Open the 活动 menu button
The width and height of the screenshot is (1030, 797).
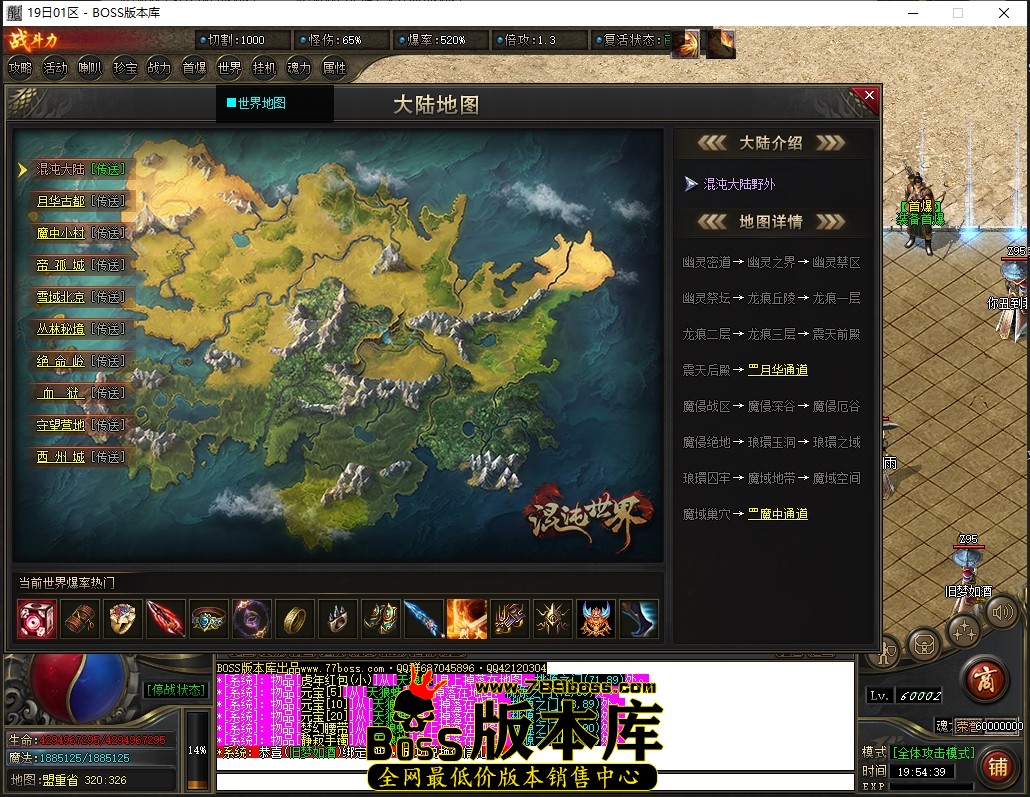55,68
